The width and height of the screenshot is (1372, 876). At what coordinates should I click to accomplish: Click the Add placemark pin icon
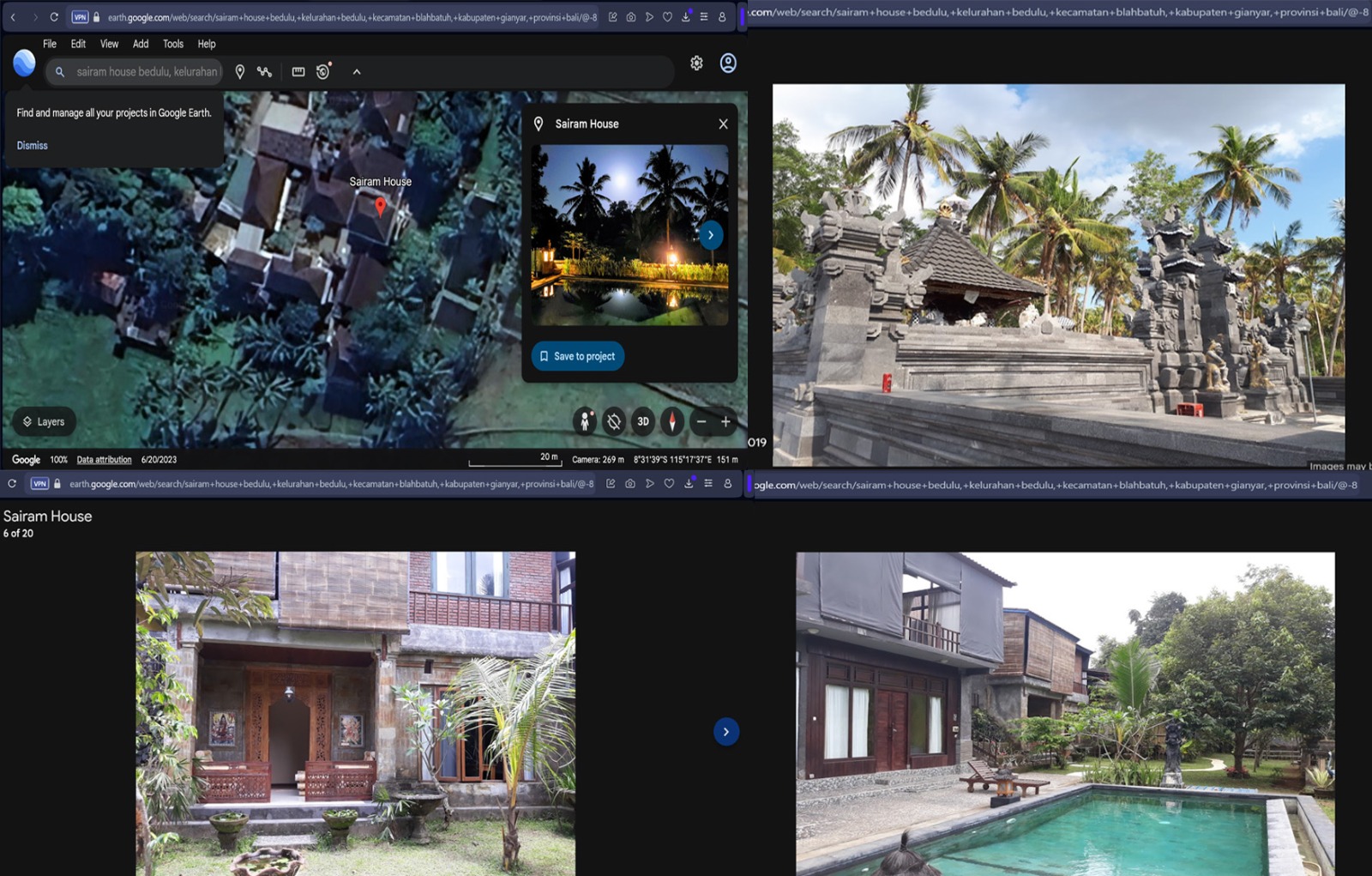(240, 72)
